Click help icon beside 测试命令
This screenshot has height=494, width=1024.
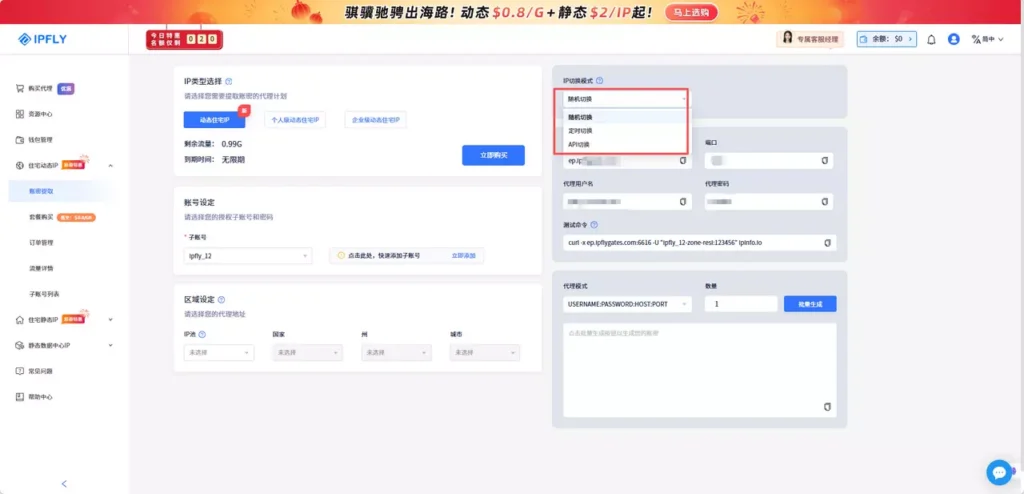tap(594, 224)
